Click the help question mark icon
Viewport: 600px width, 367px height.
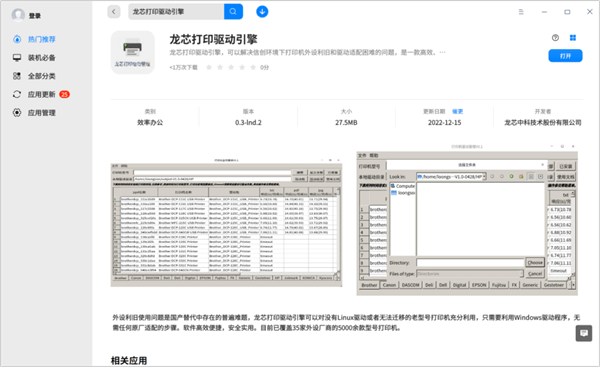point(555,38)
